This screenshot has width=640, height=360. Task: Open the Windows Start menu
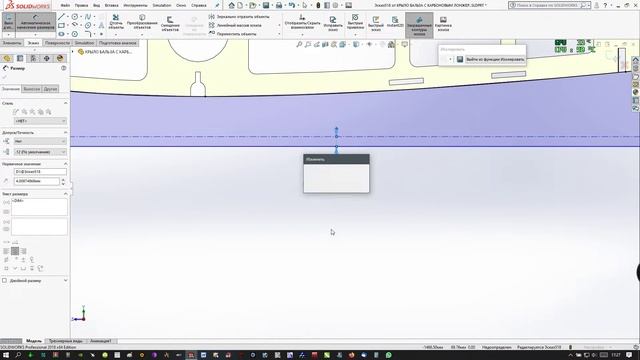tap(6, 355)
